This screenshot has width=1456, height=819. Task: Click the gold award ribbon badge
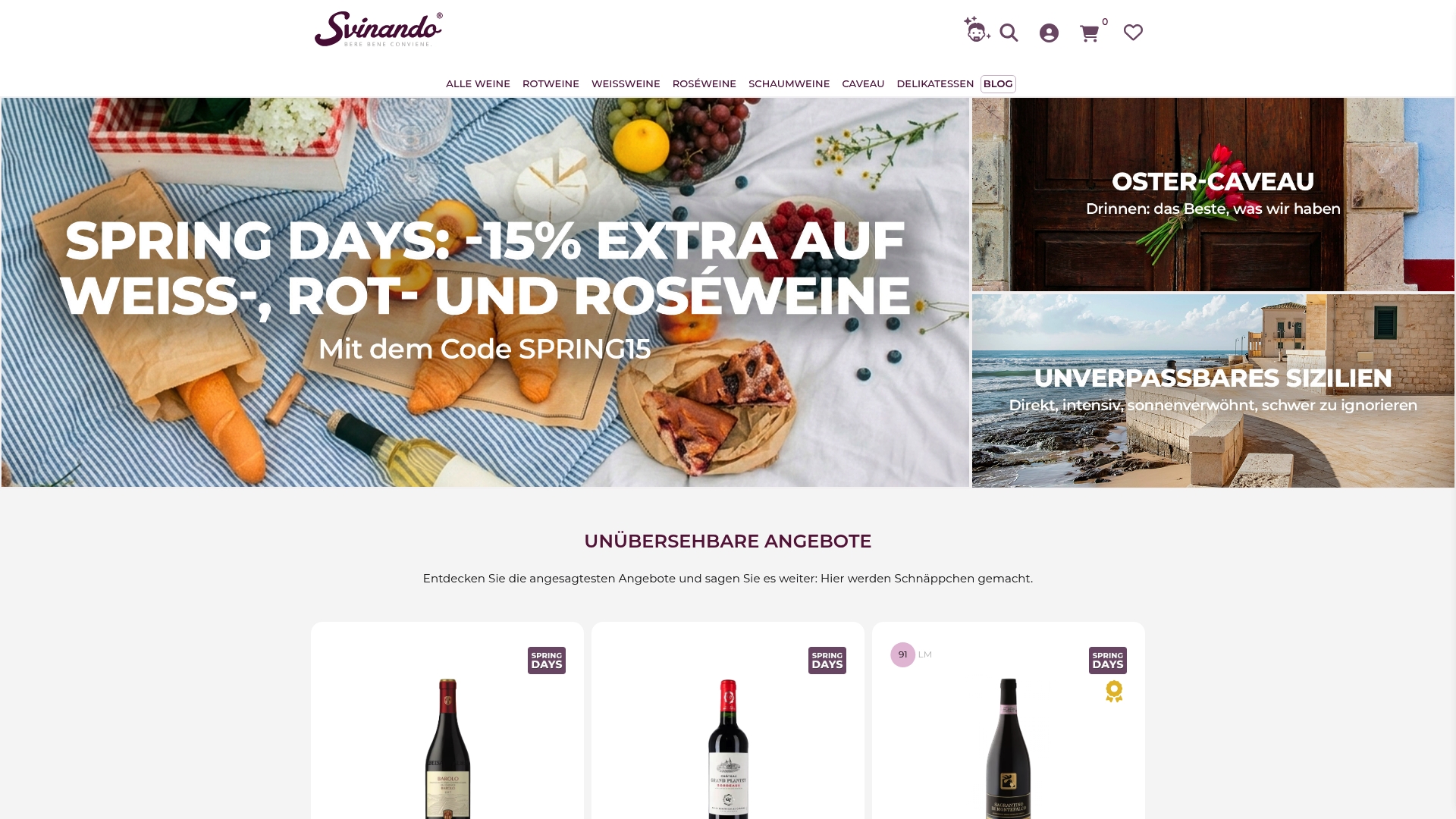click(1114, 692)
